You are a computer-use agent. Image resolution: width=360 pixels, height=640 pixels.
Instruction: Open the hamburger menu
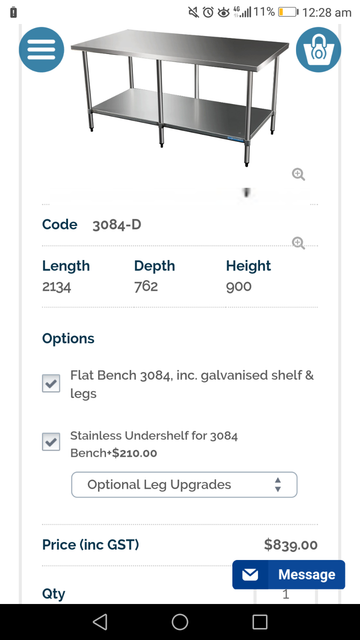[x=41, y=49]
